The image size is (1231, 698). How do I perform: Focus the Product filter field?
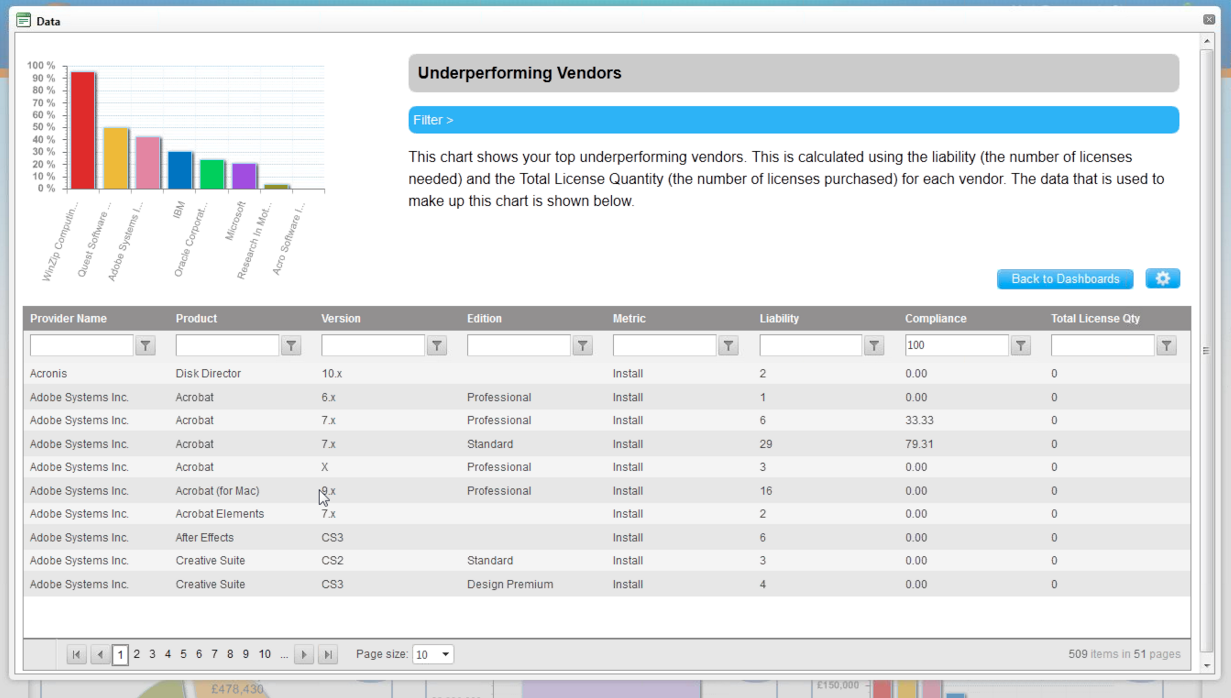click(x=228, y=345)
